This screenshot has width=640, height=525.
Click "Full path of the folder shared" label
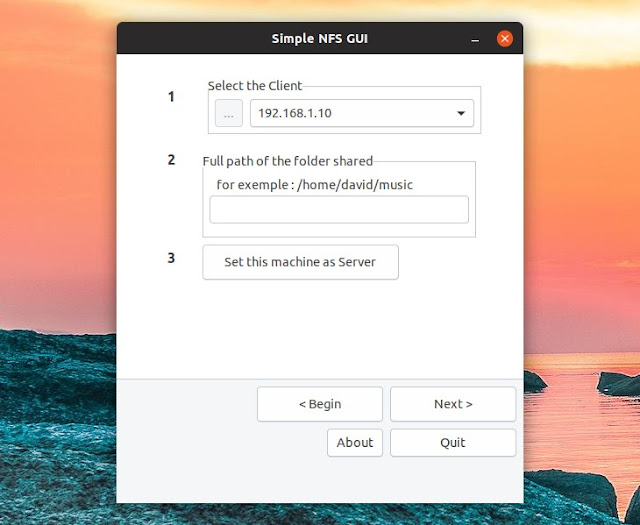point(288,161)
